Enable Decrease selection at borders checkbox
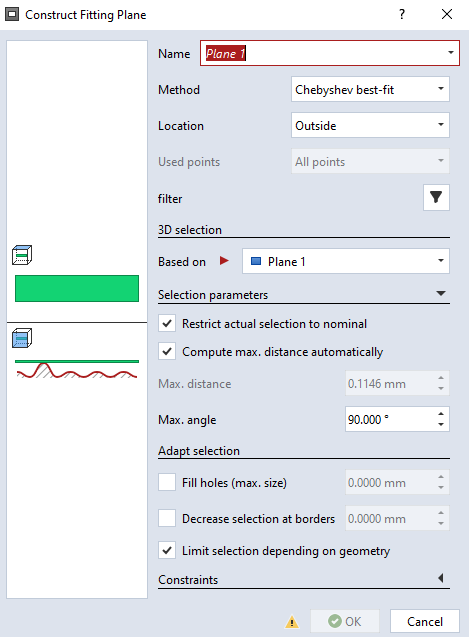This screenshot has height=637, width=469. click(167, 518)
